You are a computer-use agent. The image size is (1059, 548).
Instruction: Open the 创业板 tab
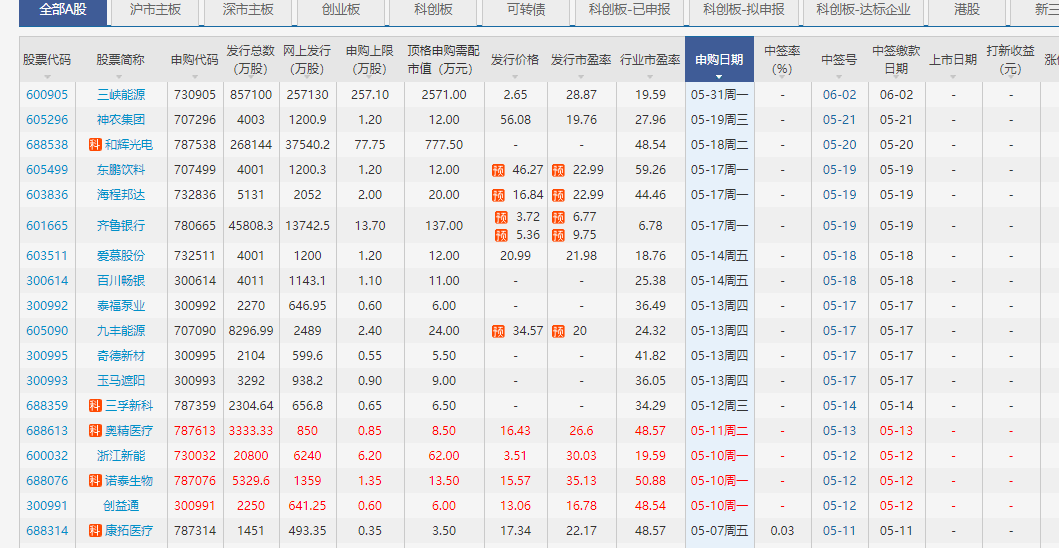coord(340,11)
